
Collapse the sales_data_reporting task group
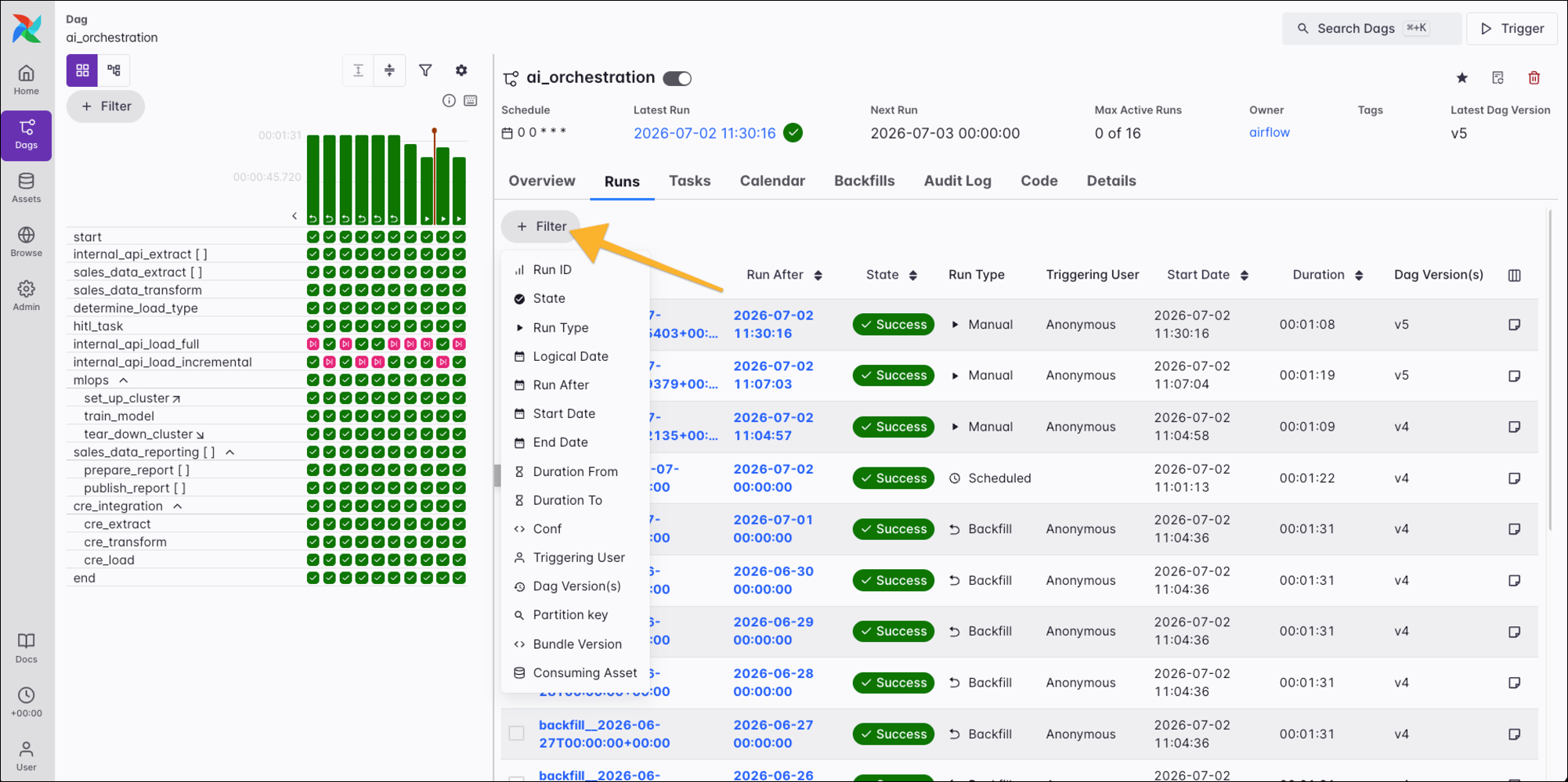coord(230,452)
